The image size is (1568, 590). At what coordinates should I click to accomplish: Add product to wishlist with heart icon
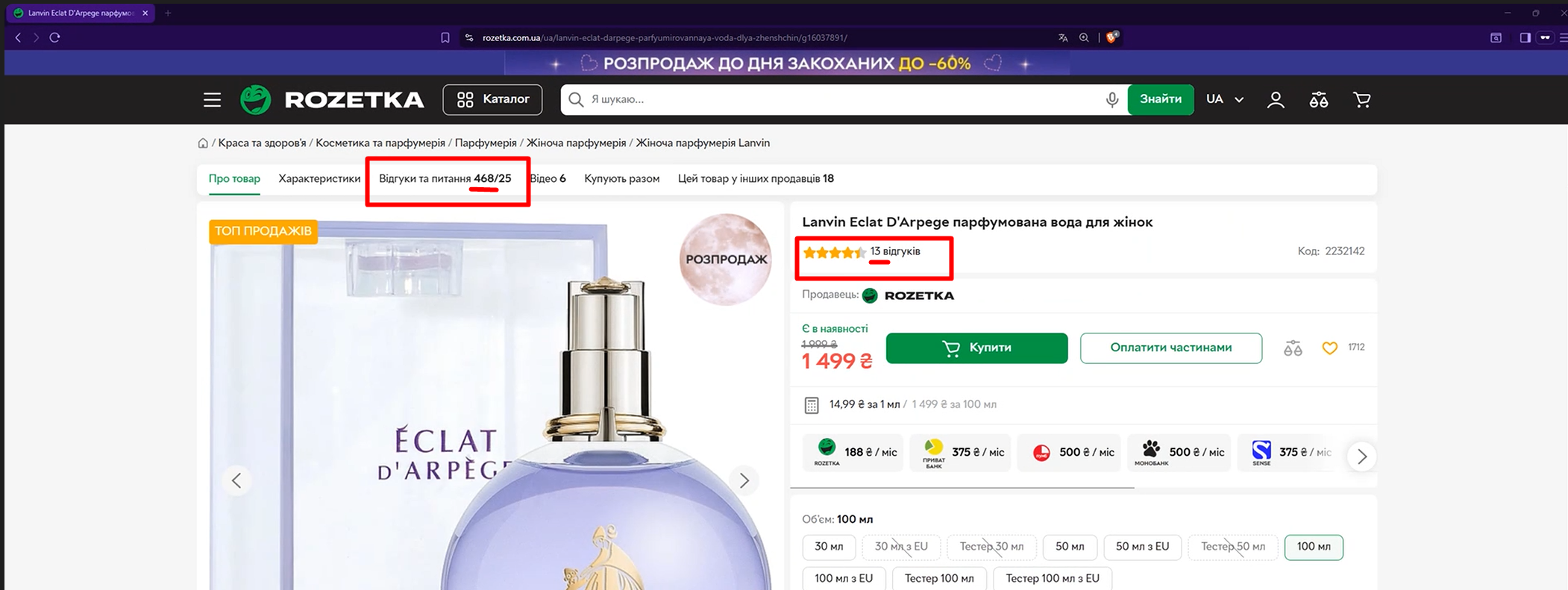tap(1329, 348)
